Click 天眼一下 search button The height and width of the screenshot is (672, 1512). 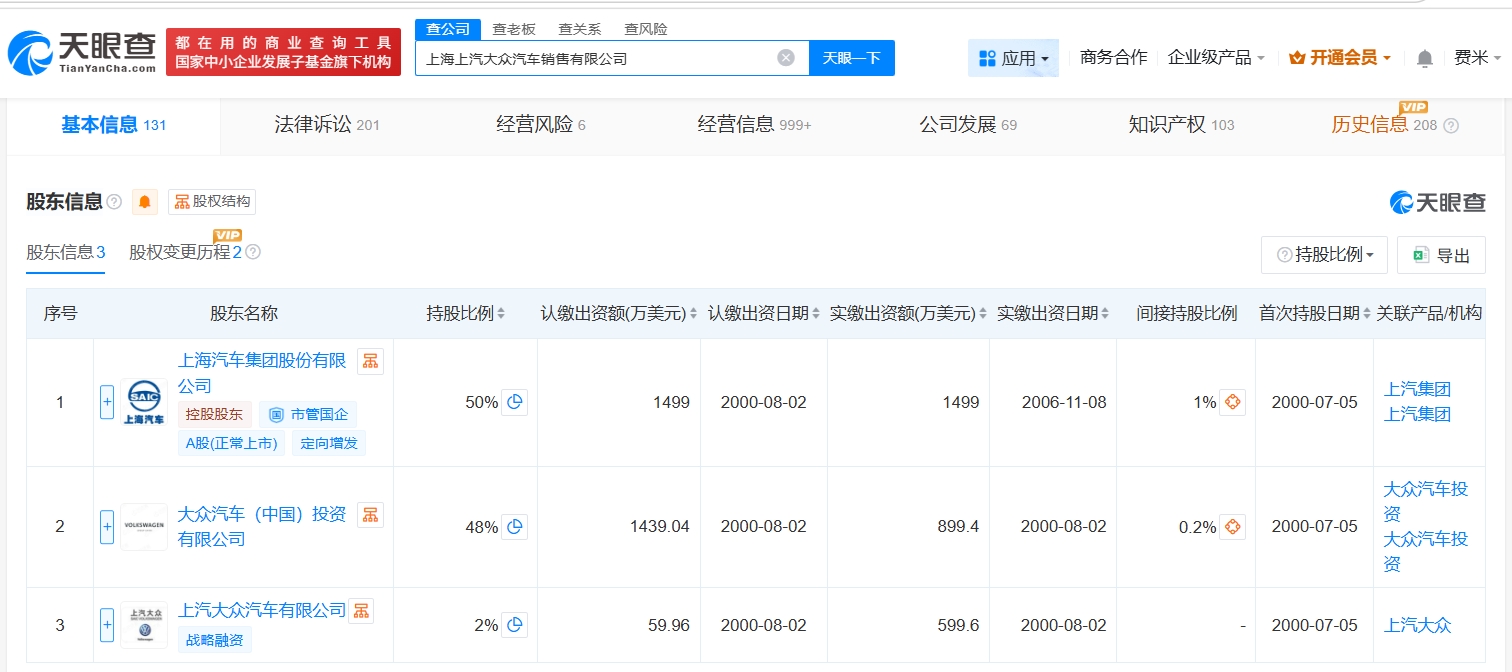(852, 58)
